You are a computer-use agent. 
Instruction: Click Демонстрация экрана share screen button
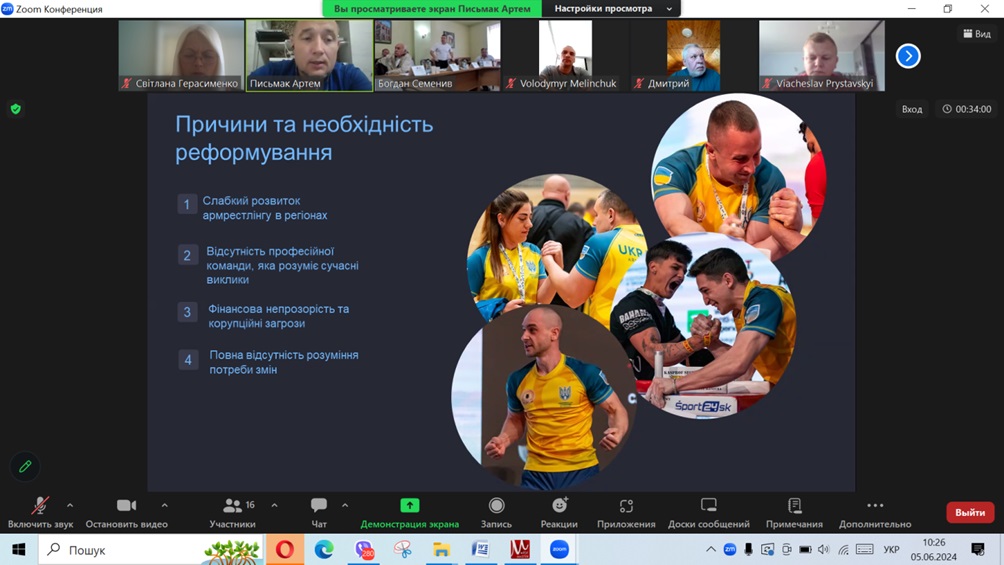(409, 511)
